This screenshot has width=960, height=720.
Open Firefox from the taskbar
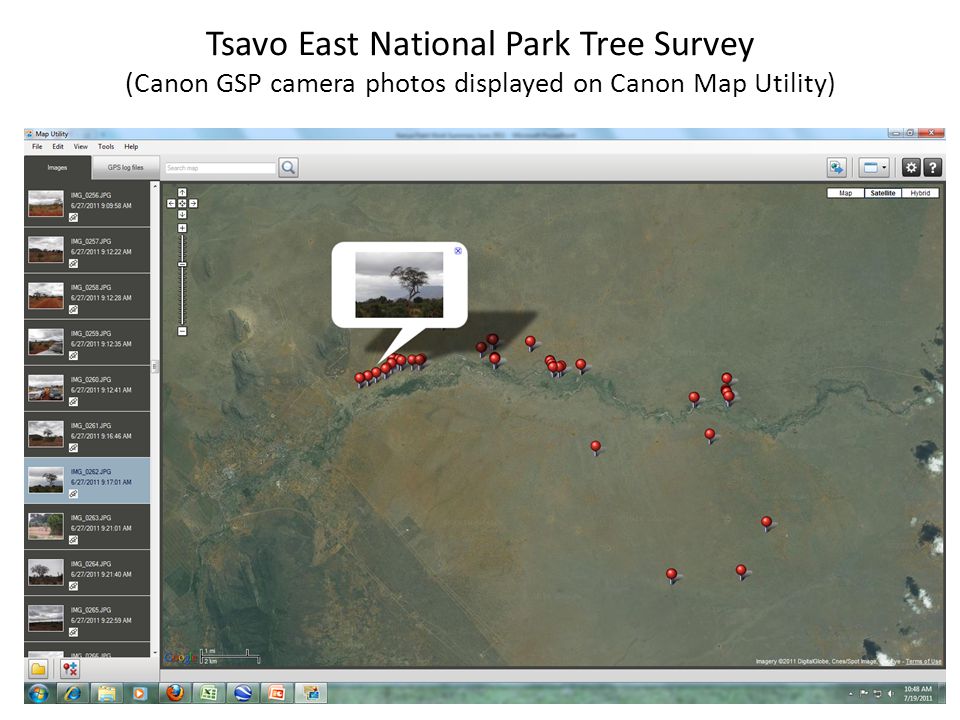click(175, 694)
